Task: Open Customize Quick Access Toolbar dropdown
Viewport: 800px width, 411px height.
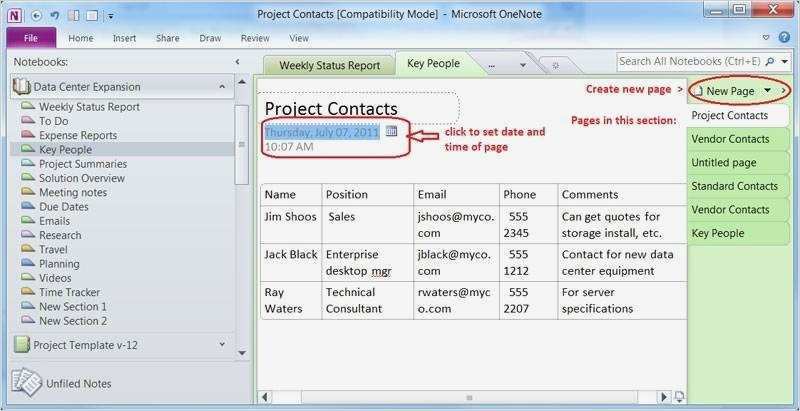Action: (x=111, y=16)
